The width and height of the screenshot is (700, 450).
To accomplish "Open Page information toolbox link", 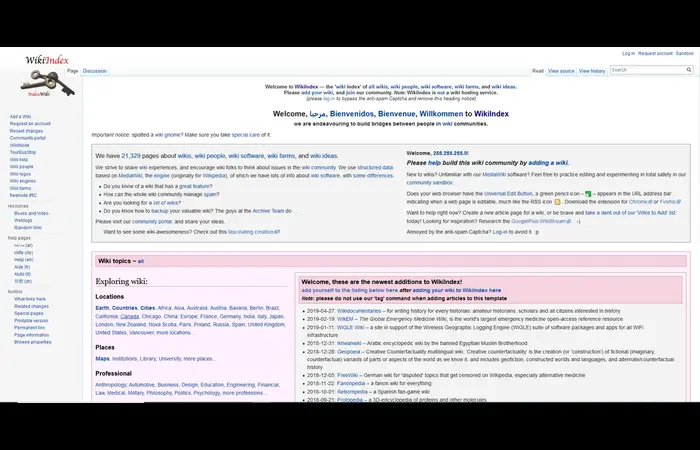I will tap(31, 335).
